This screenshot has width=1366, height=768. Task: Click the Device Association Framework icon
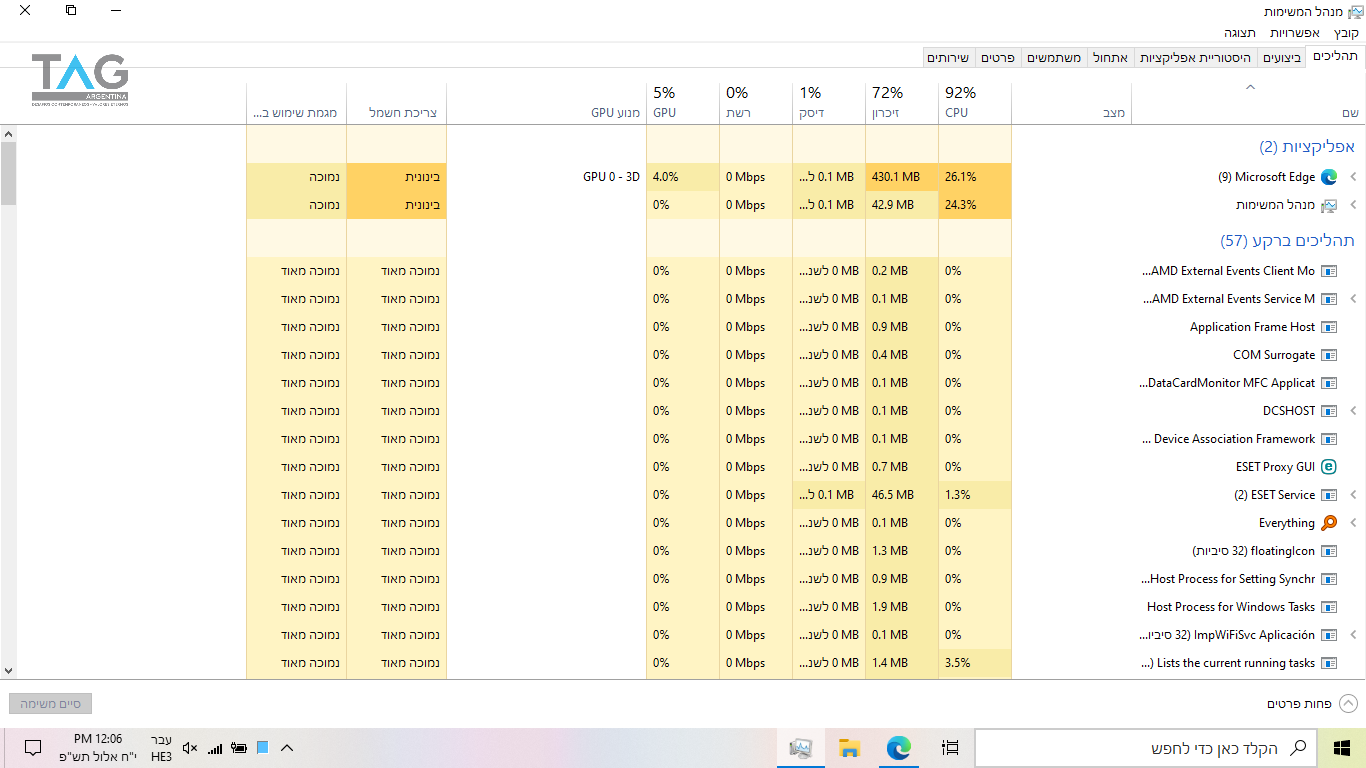1329,439
